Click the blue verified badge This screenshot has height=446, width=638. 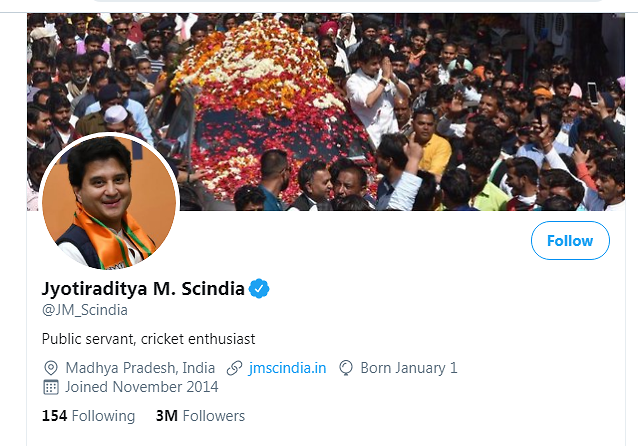(x=260, y=289)
